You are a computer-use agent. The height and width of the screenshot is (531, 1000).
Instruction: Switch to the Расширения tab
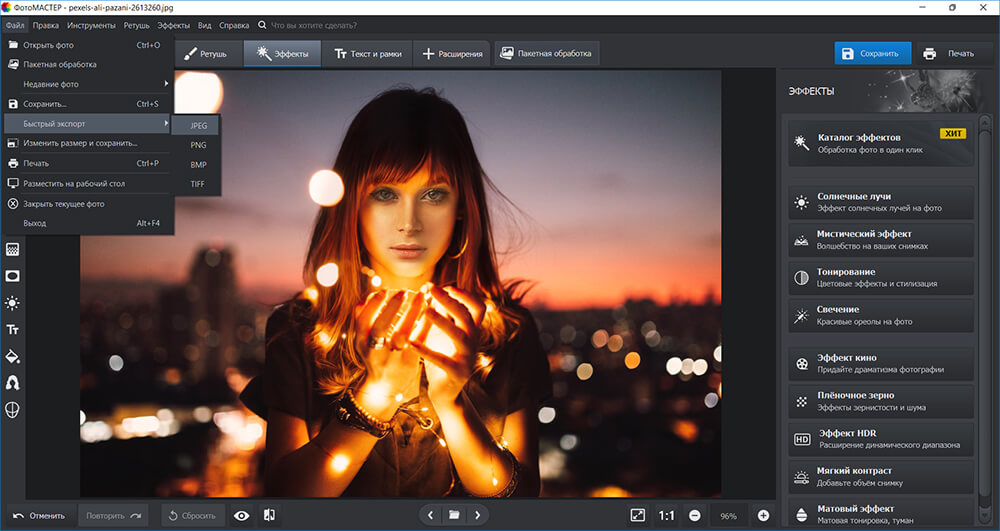(x=452, y=54)
